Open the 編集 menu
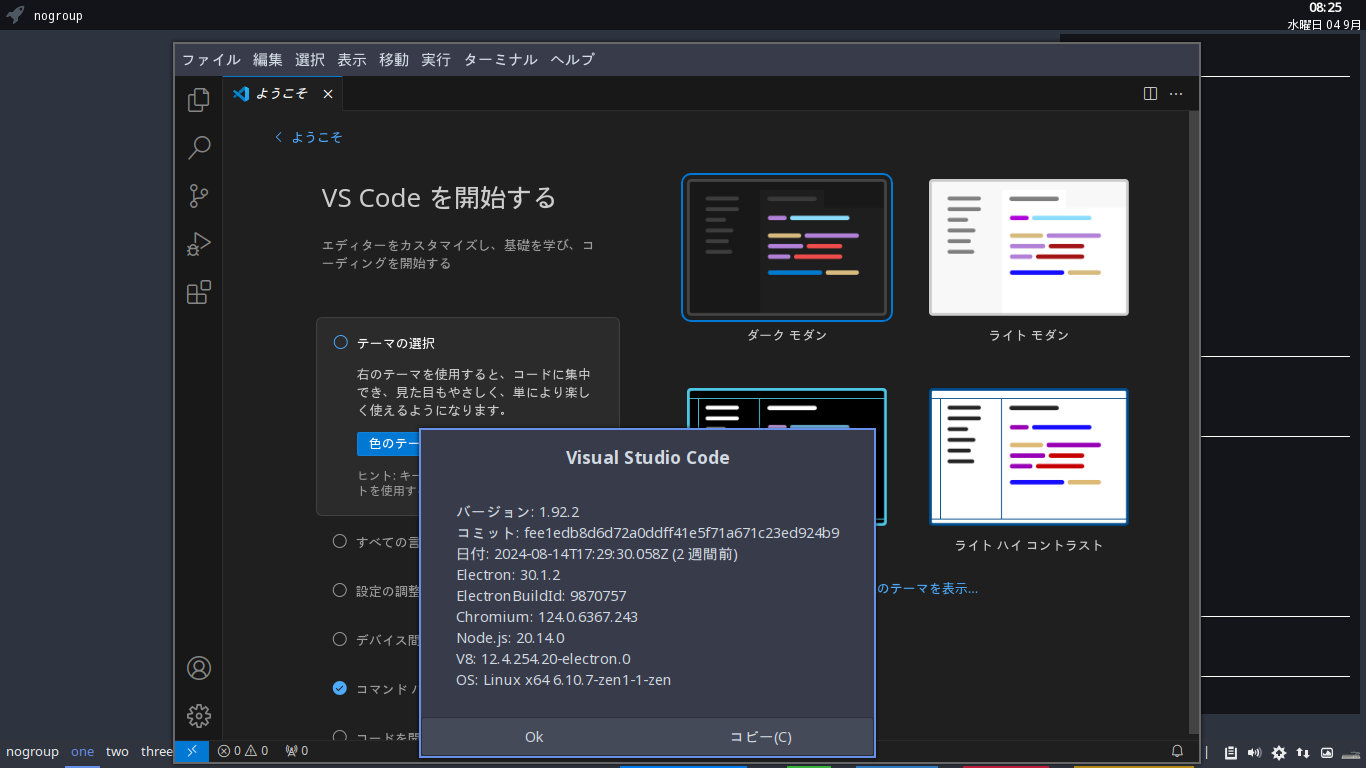The height and width of the screenshot is (768, 1366). click(x=268, y=59)
